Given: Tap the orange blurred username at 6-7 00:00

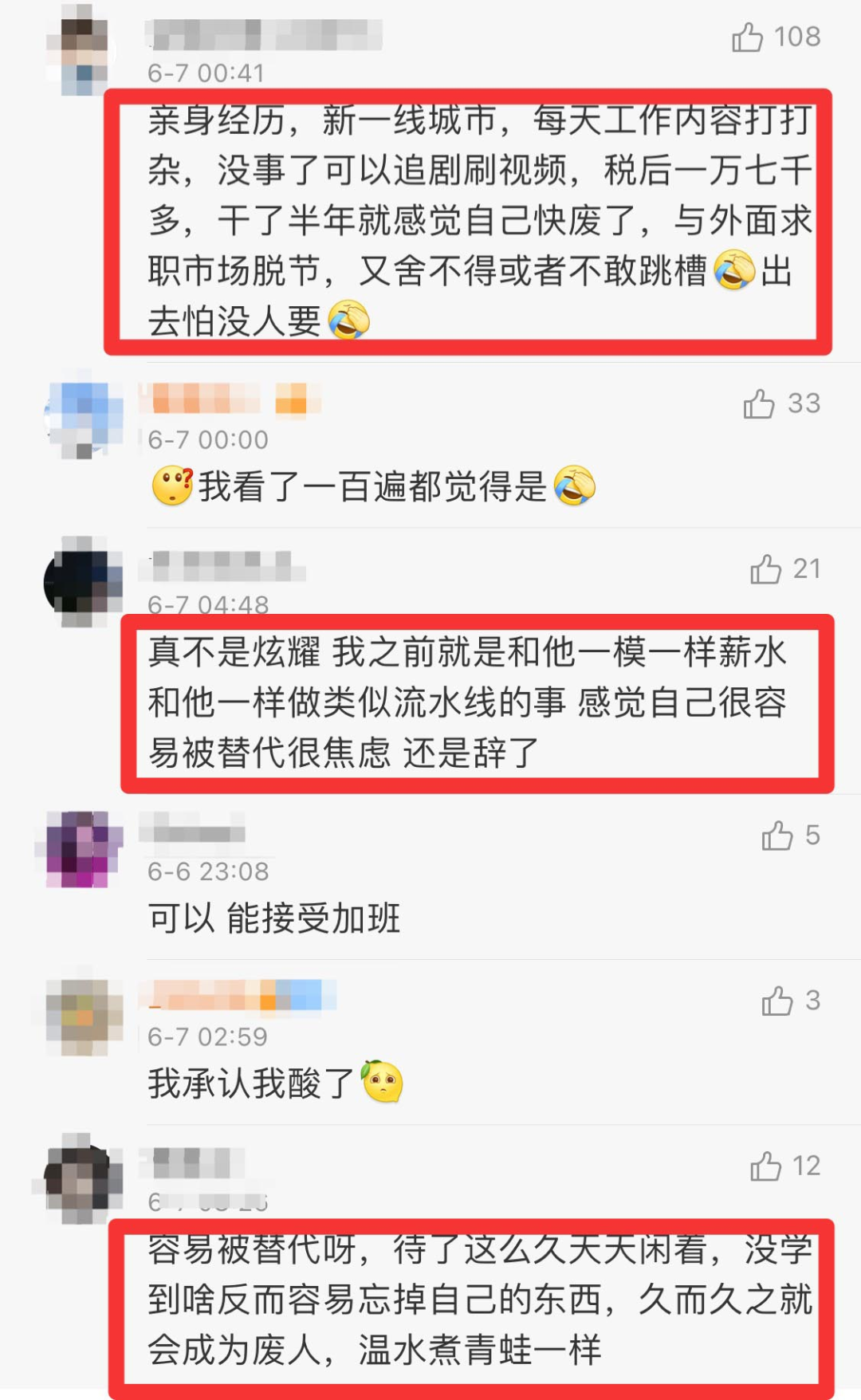Looking at the screenshot, I should tap(230, 399).
